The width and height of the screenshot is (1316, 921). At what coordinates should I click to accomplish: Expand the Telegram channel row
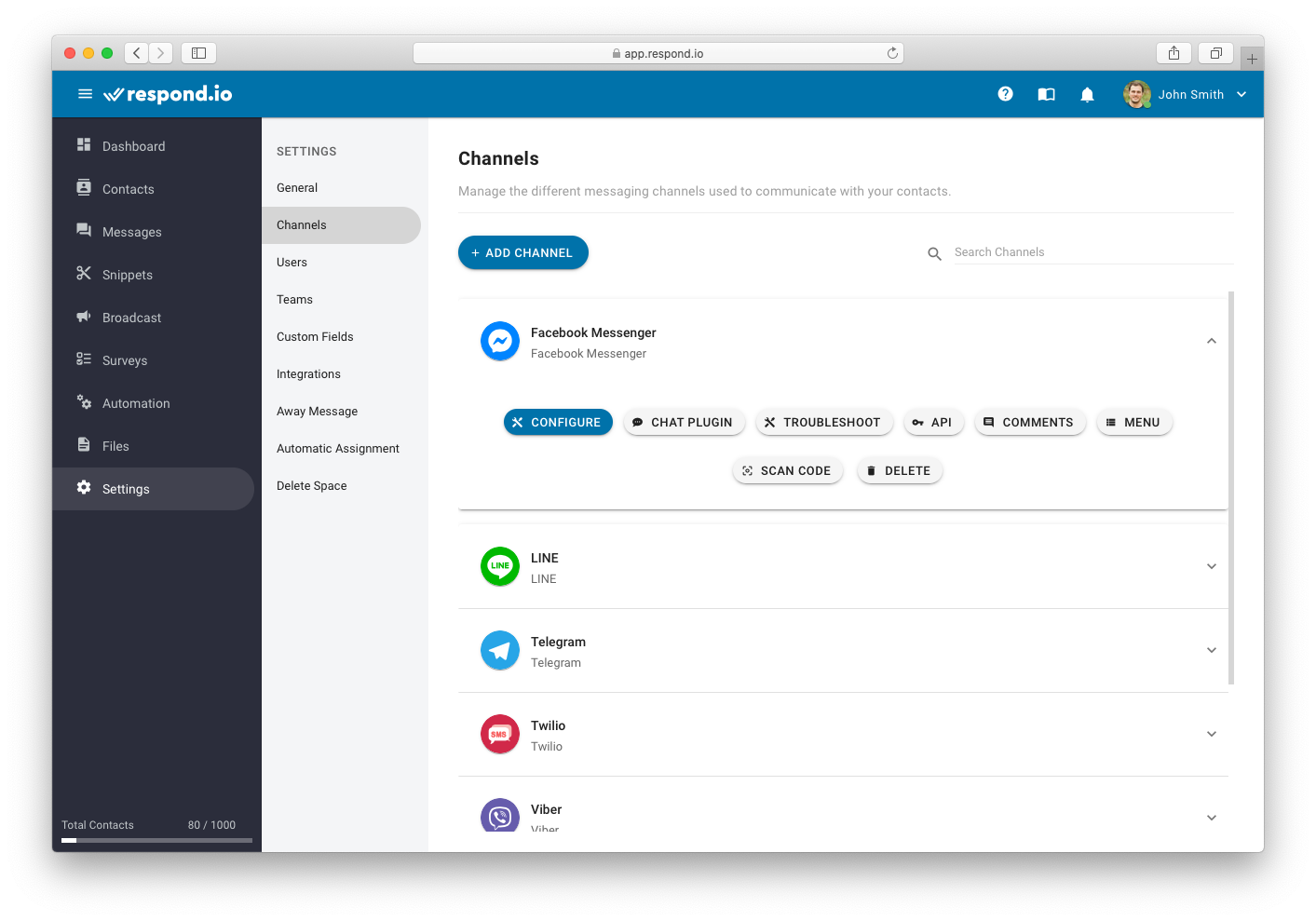(x=1212, y=650)
